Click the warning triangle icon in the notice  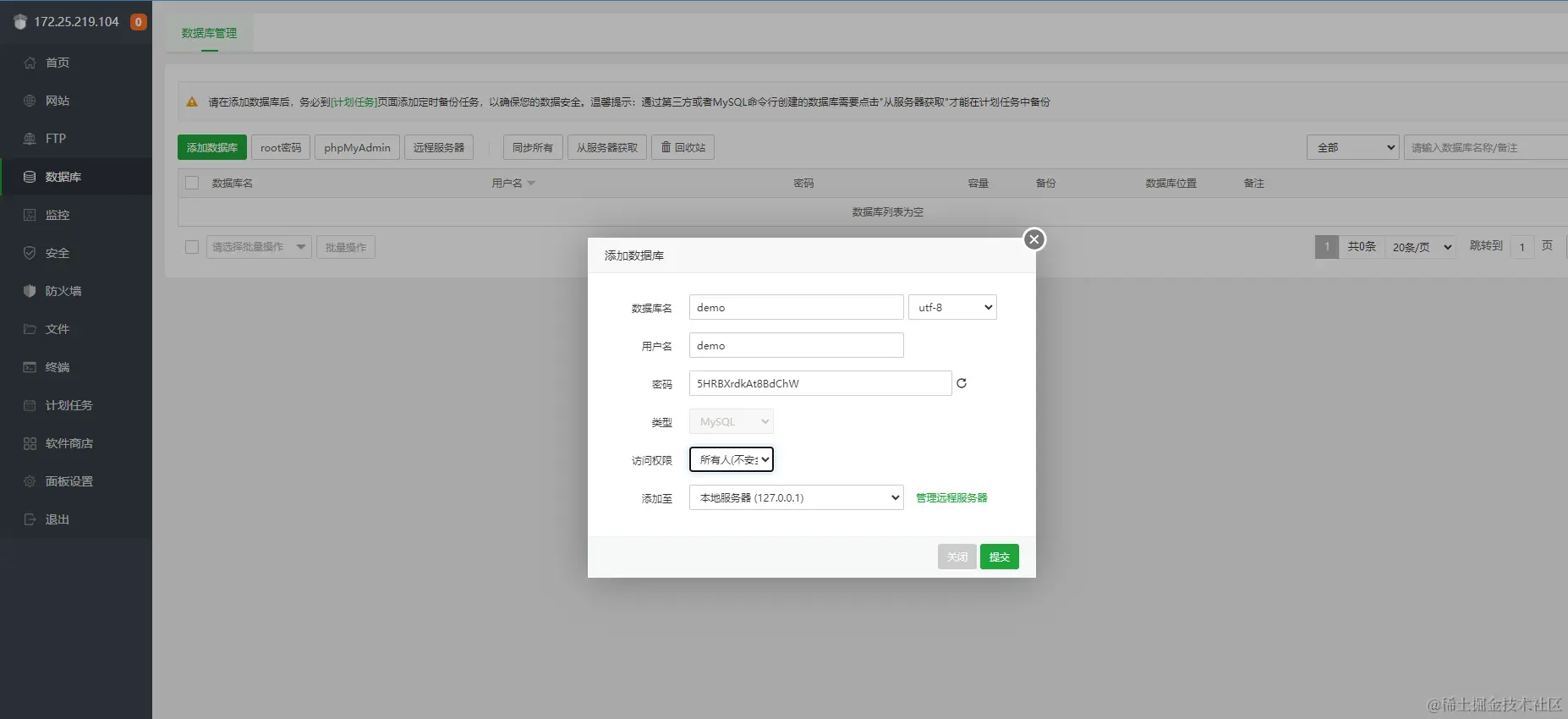192,102
